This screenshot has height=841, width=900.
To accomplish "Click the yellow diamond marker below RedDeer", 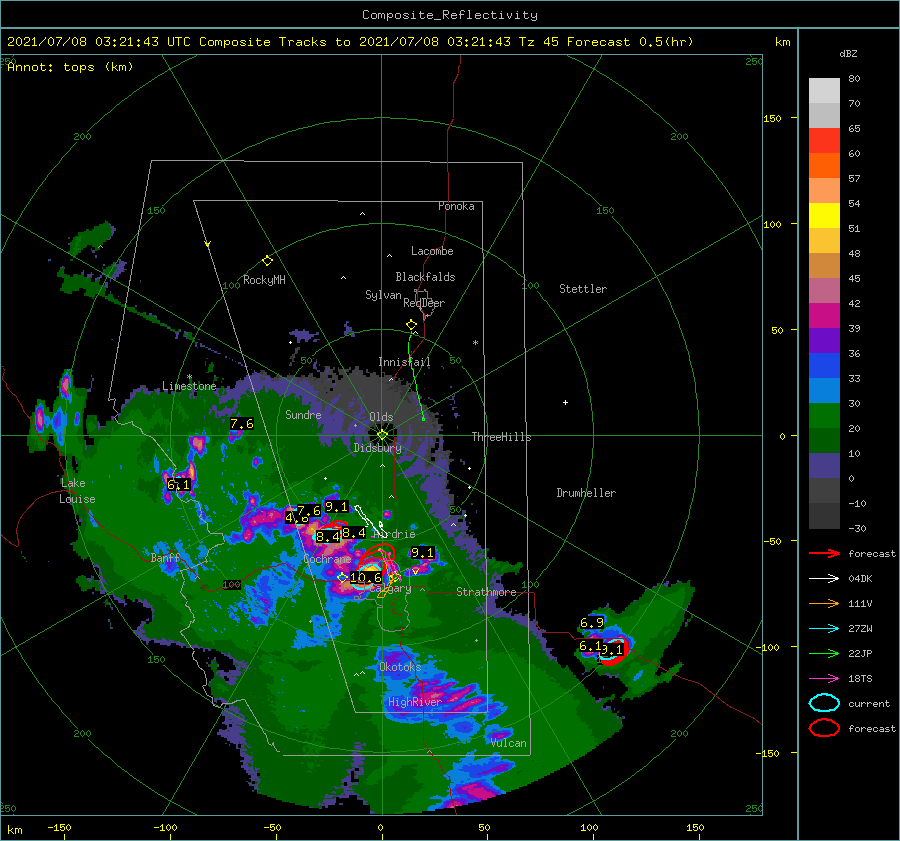I will pos(412,325).
